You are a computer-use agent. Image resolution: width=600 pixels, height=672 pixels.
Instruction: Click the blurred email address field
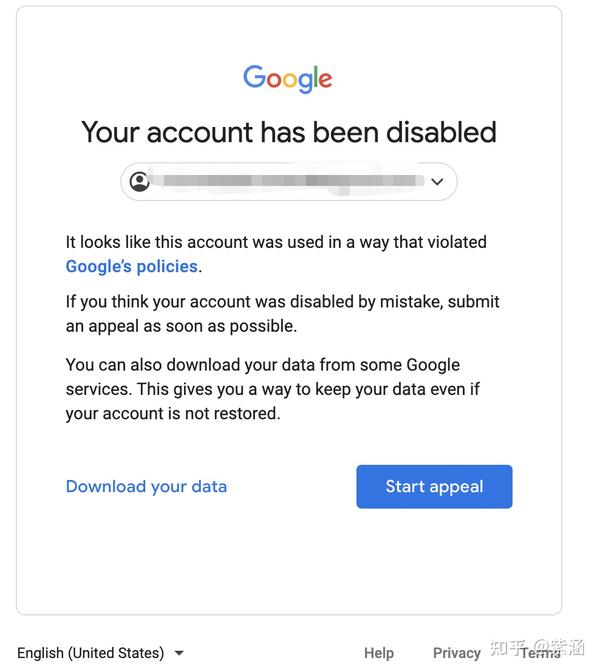pos(290,182)
